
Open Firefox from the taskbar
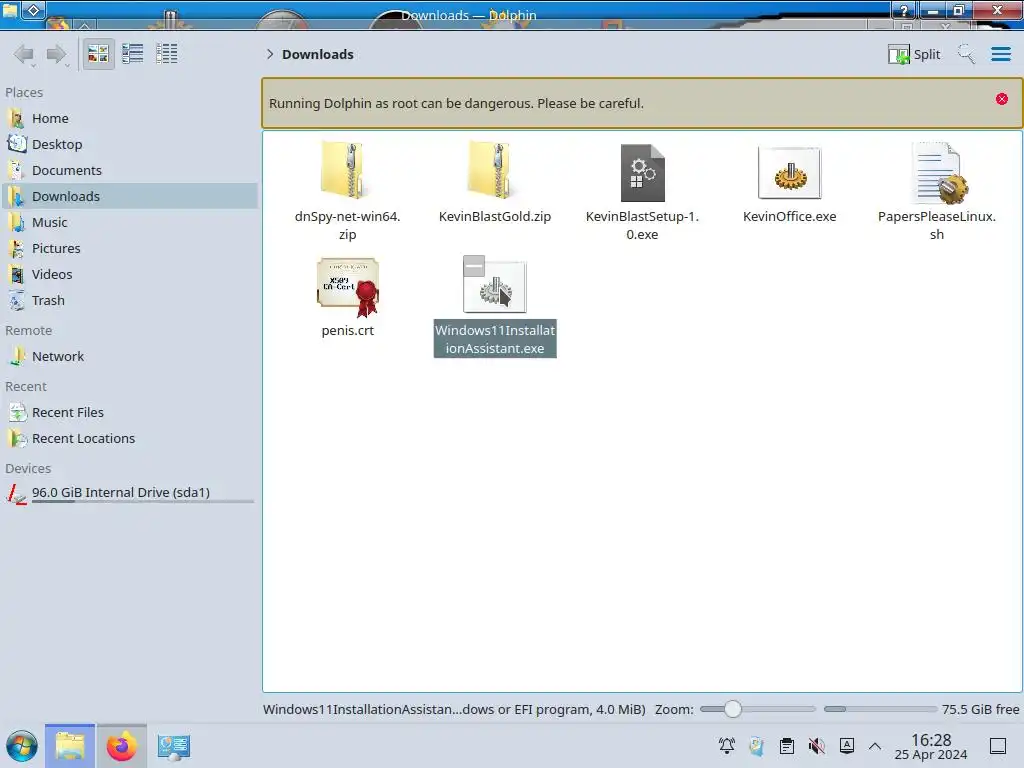(x=121, y=746)
